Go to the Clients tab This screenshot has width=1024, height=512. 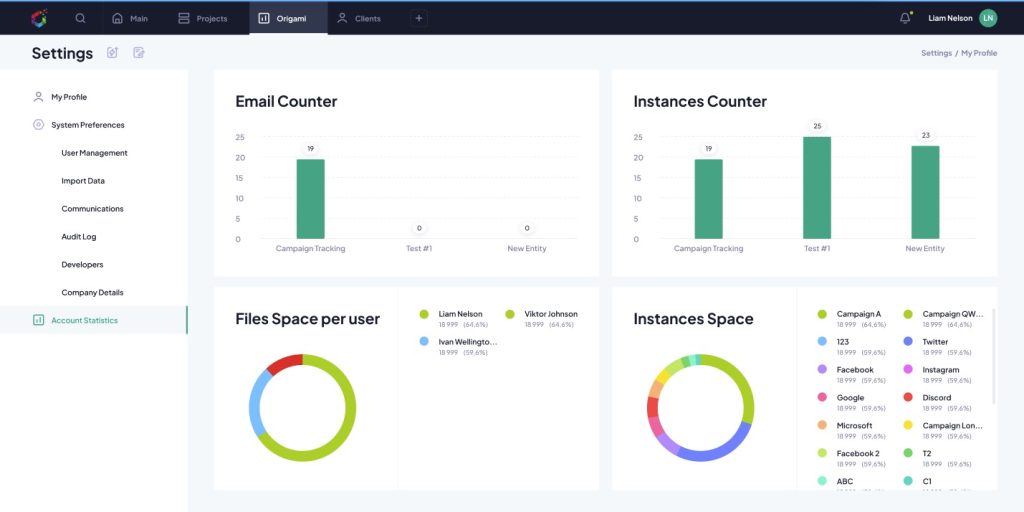358,18
